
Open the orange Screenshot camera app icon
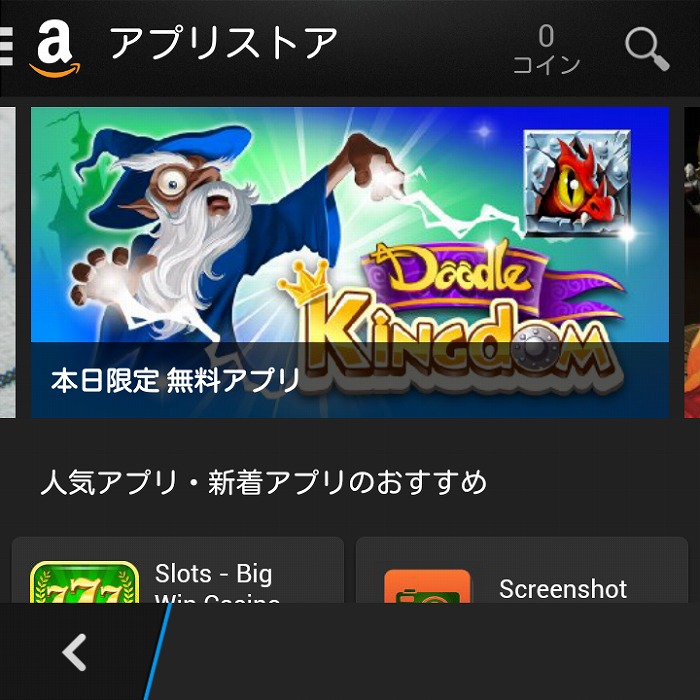(427, 586)
